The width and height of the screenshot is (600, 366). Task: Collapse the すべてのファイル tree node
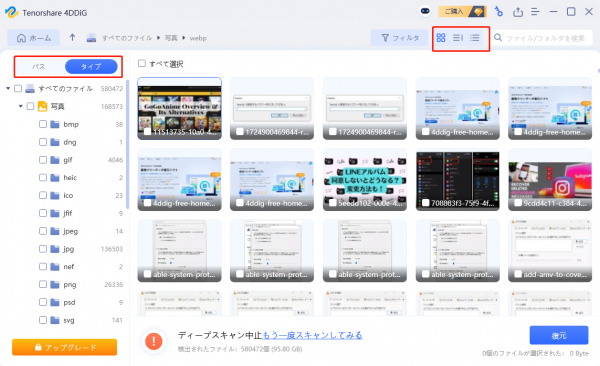[8, 88]
